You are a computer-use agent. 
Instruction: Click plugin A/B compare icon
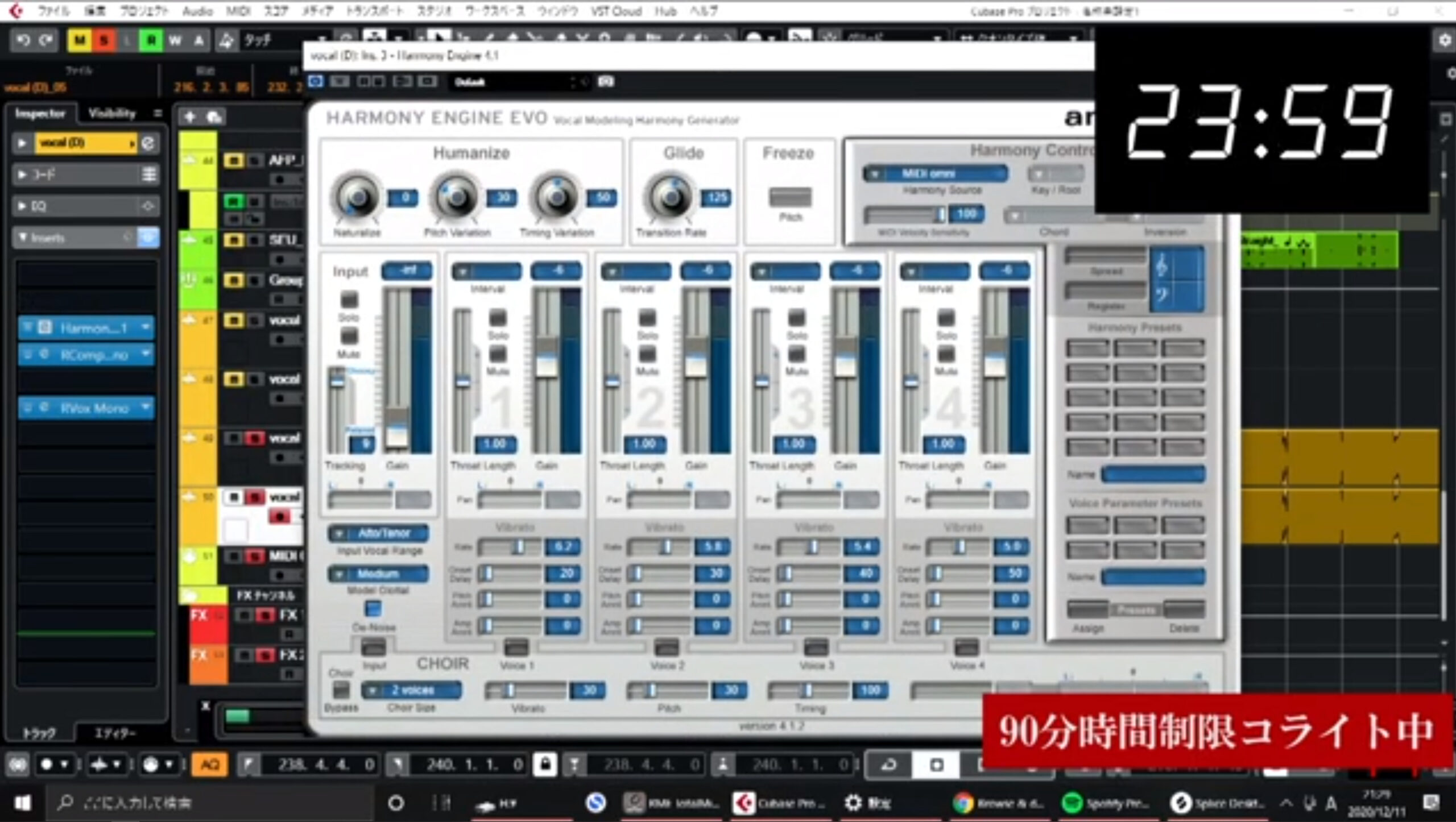click(370, 81)
